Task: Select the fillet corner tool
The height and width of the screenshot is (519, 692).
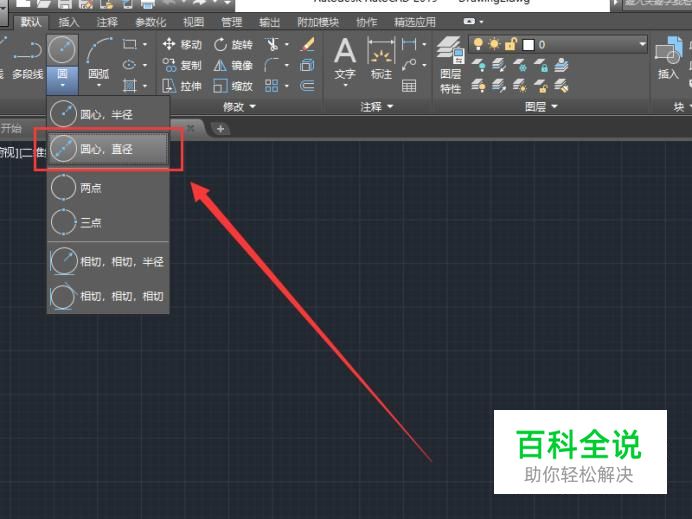Action: (272, 65)
